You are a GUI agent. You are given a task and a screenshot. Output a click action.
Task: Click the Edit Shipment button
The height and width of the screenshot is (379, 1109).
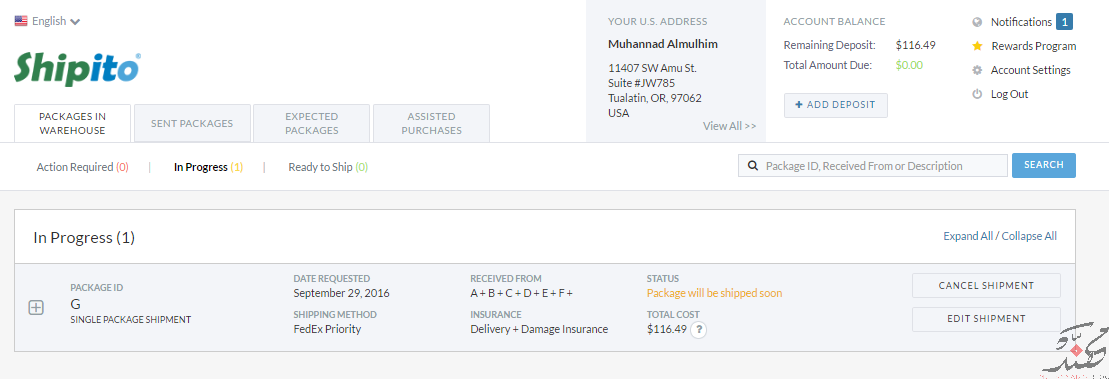[986, 319]
